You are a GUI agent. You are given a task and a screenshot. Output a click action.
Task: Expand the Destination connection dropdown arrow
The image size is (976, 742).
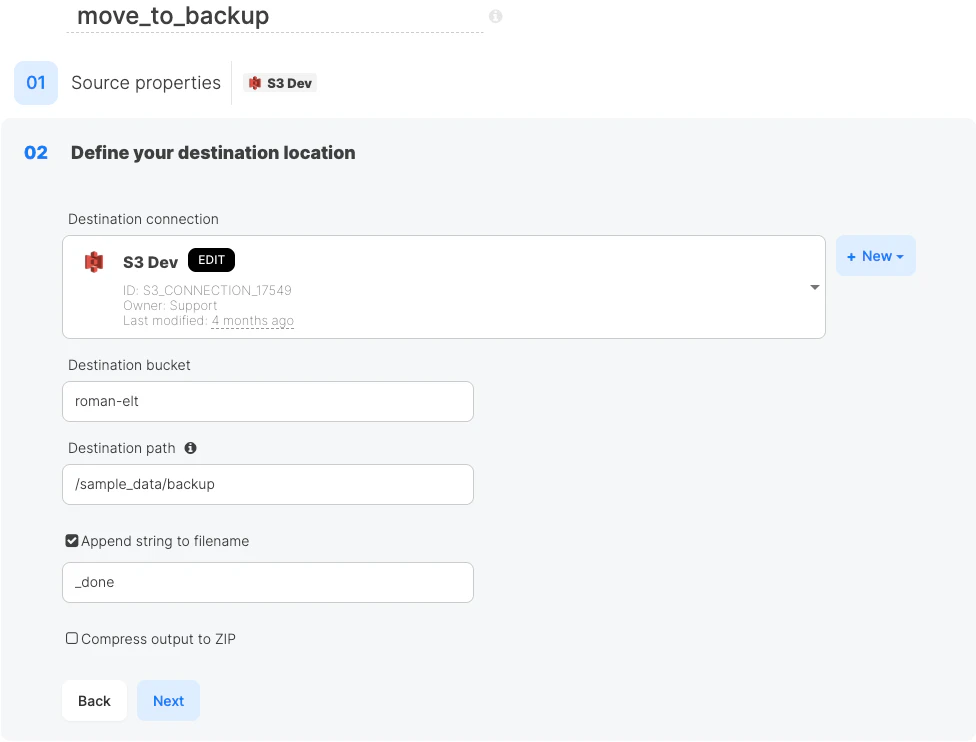(814, 287)
